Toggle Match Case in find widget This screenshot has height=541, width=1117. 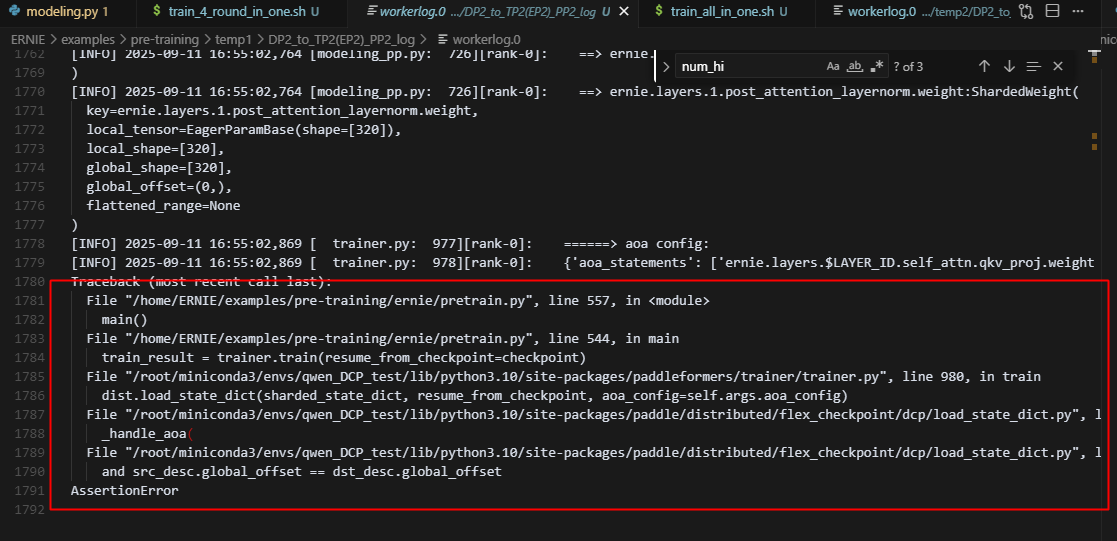pos(833,66)
